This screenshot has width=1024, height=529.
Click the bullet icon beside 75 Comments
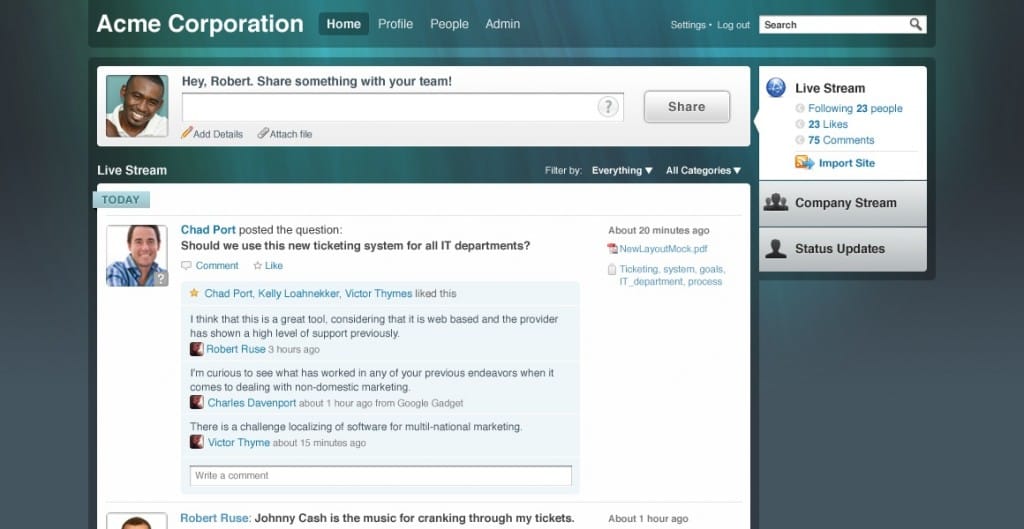[x=800, y=140]
